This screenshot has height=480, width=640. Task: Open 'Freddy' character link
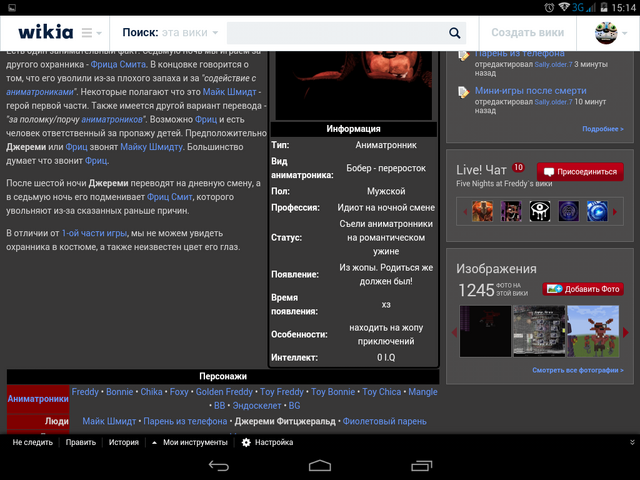click(85, 392)
